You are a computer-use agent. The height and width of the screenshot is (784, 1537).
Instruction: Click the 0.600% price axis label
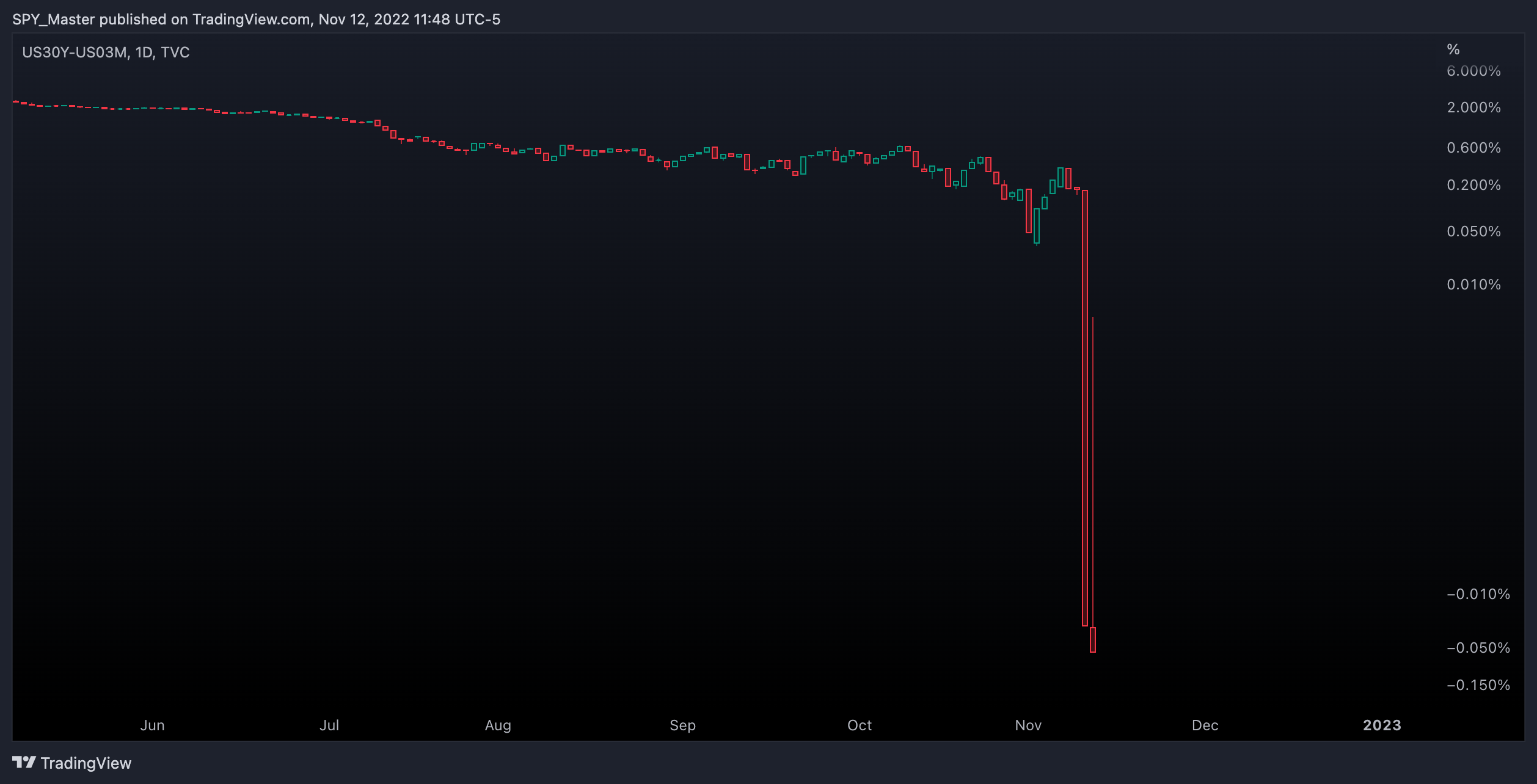tap(1473, 148)
